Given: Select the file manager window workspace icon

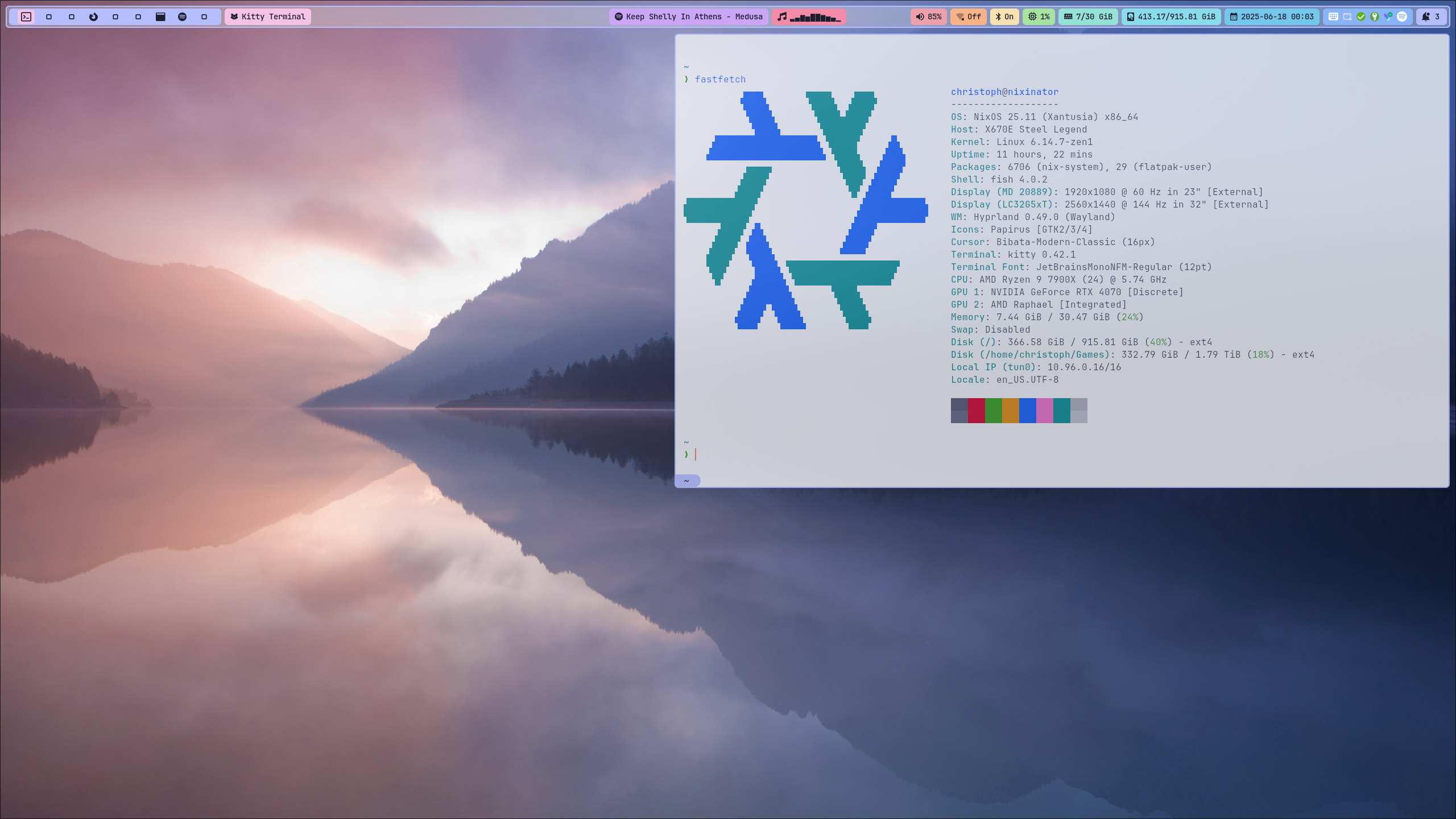Looking at the screenshot, I should (x=160, y=16).
